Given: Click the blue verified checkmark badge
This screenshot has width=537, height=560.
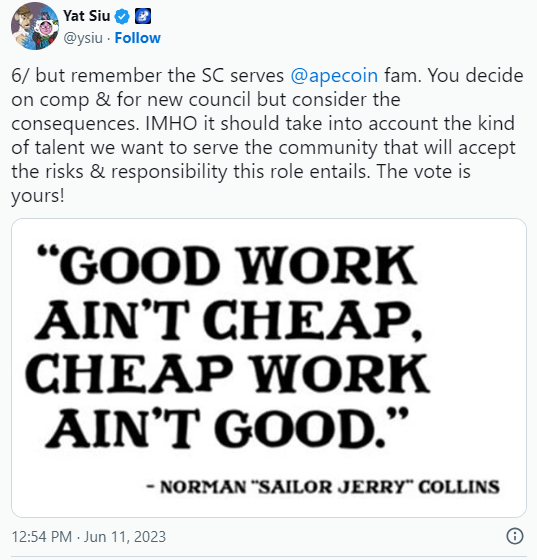Looking at the screenshot, I should (x=122, y=17).
